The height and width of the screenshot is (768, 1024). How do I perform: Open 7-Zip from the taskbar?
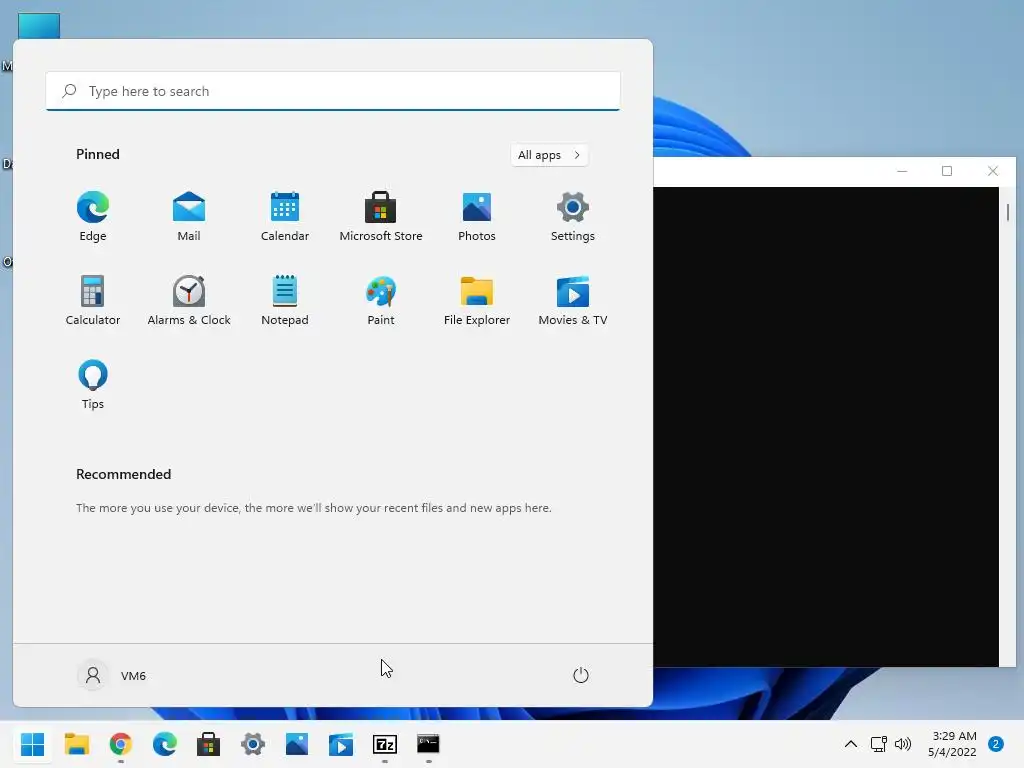point(385,744)
